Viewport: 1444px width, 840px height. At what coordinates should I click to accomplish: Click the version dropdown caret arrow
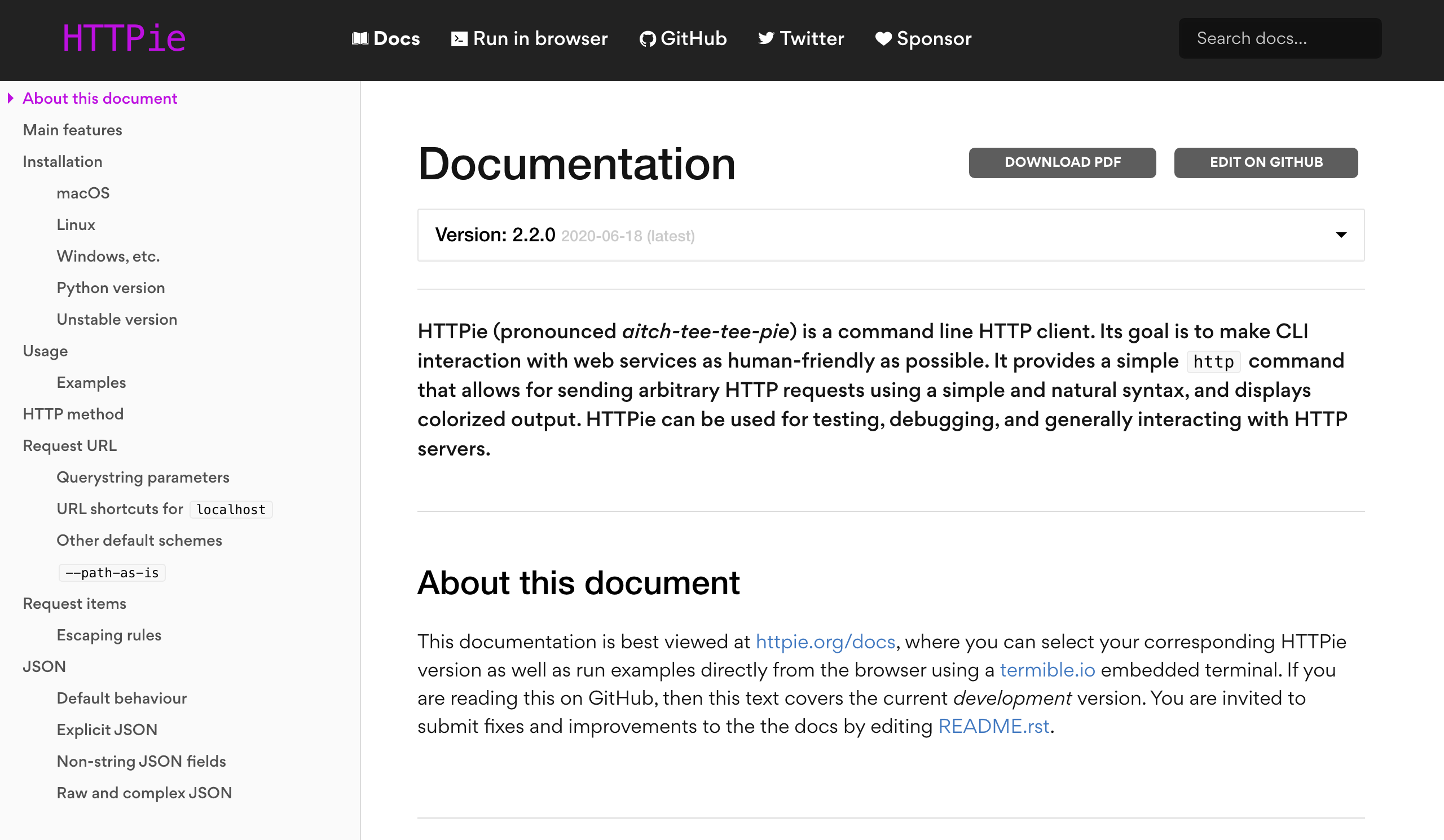[1341, 235]
